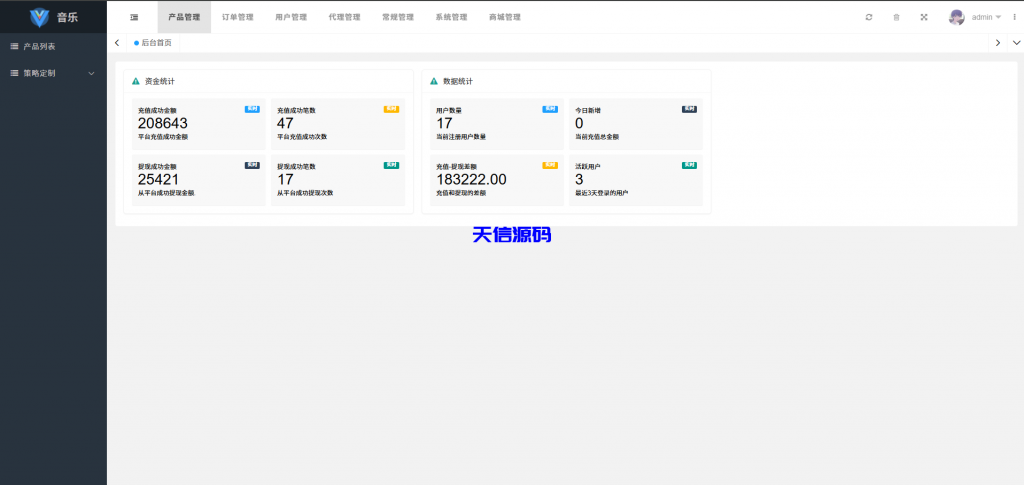Open the 用户管理 tab

[x=291, y=18]
